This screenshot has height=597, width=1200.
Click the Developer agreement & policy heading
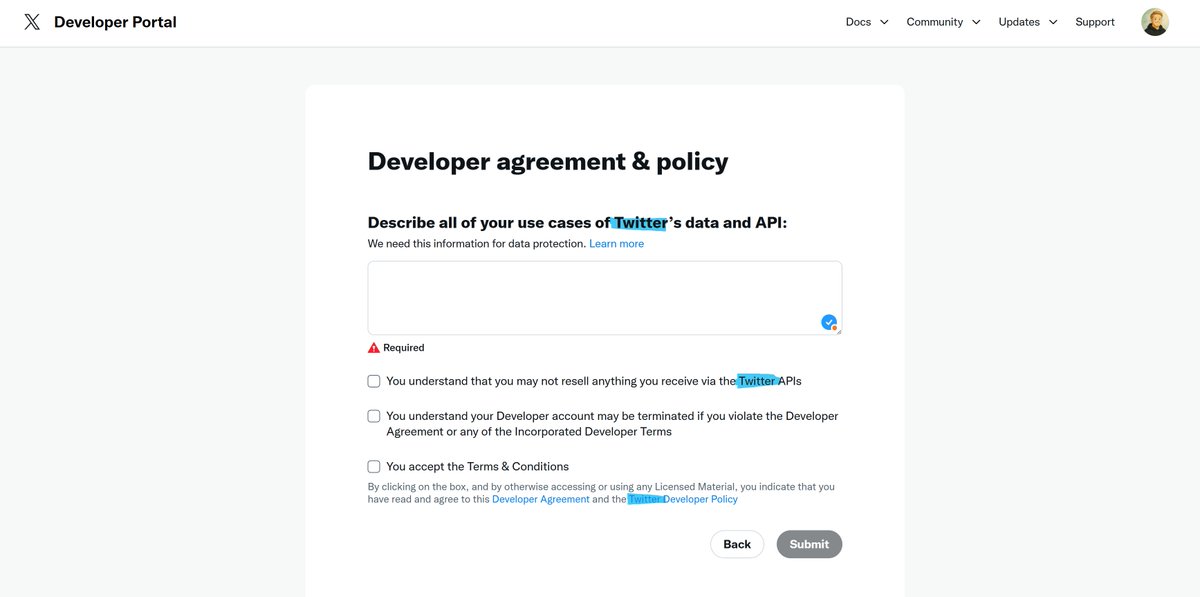point(548,161)
